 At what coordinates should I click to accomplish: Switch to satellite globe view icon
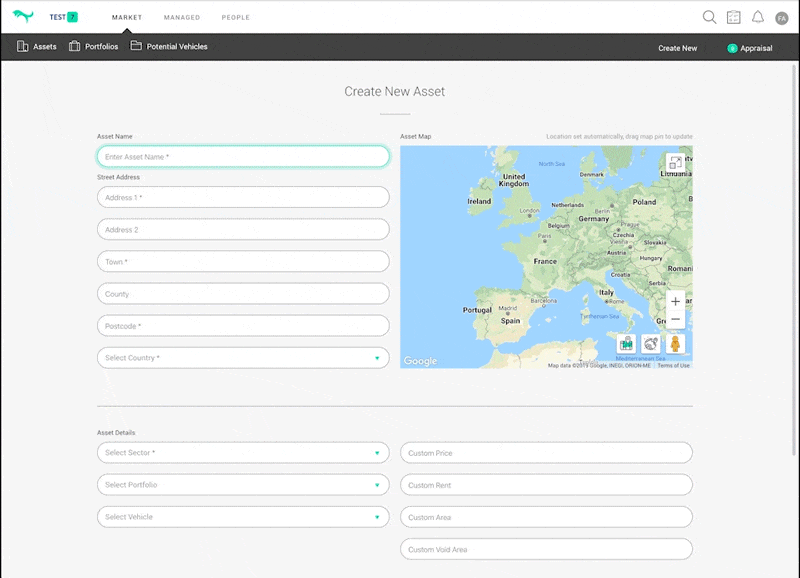tap(651, 344)
